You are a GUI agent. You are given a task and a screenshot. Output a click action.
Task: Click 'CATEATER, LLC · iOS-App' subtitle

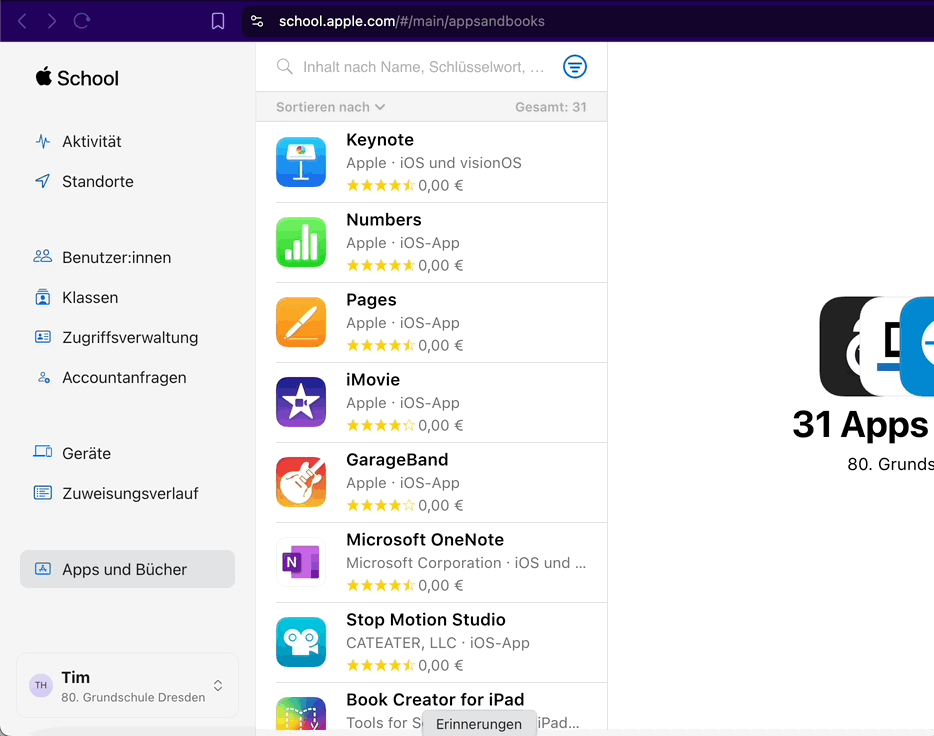(438, 643)
